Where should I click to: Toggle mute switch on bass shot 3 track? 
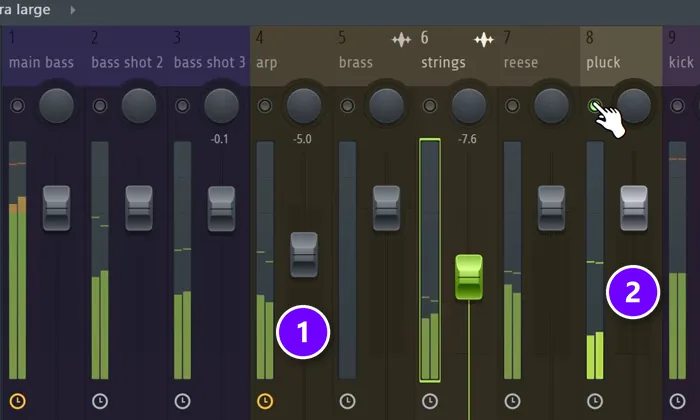pos(182,106)
